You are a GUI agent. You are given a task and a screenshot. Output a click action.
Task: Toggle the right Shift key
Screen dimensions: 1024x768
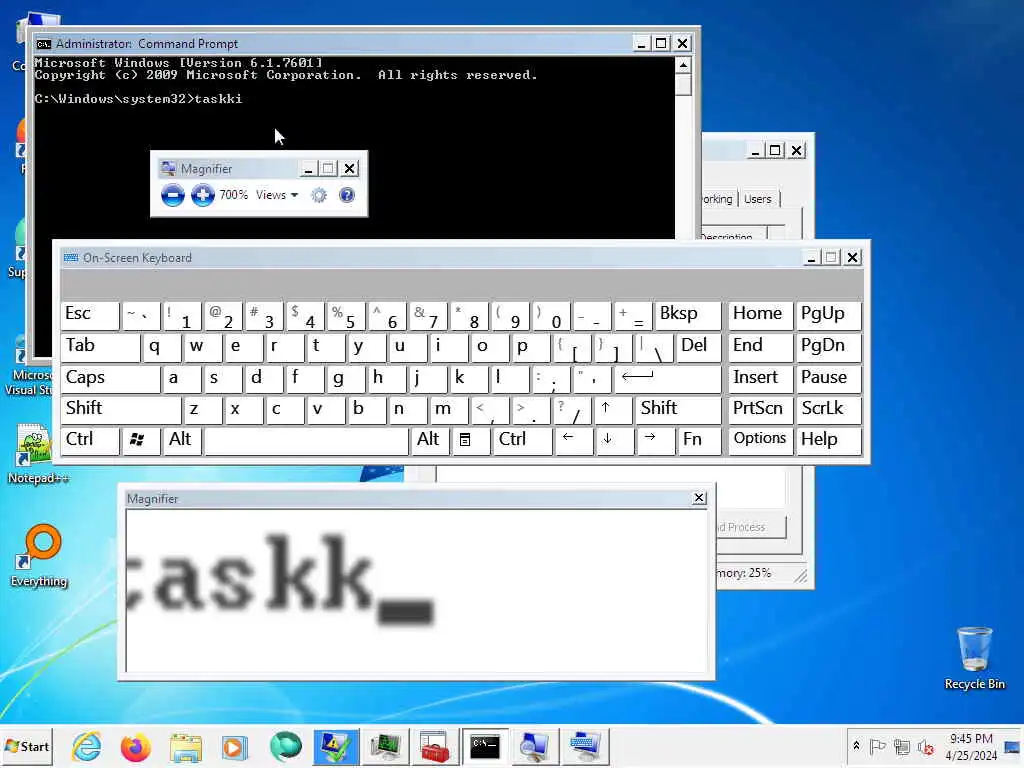point(677,409)
